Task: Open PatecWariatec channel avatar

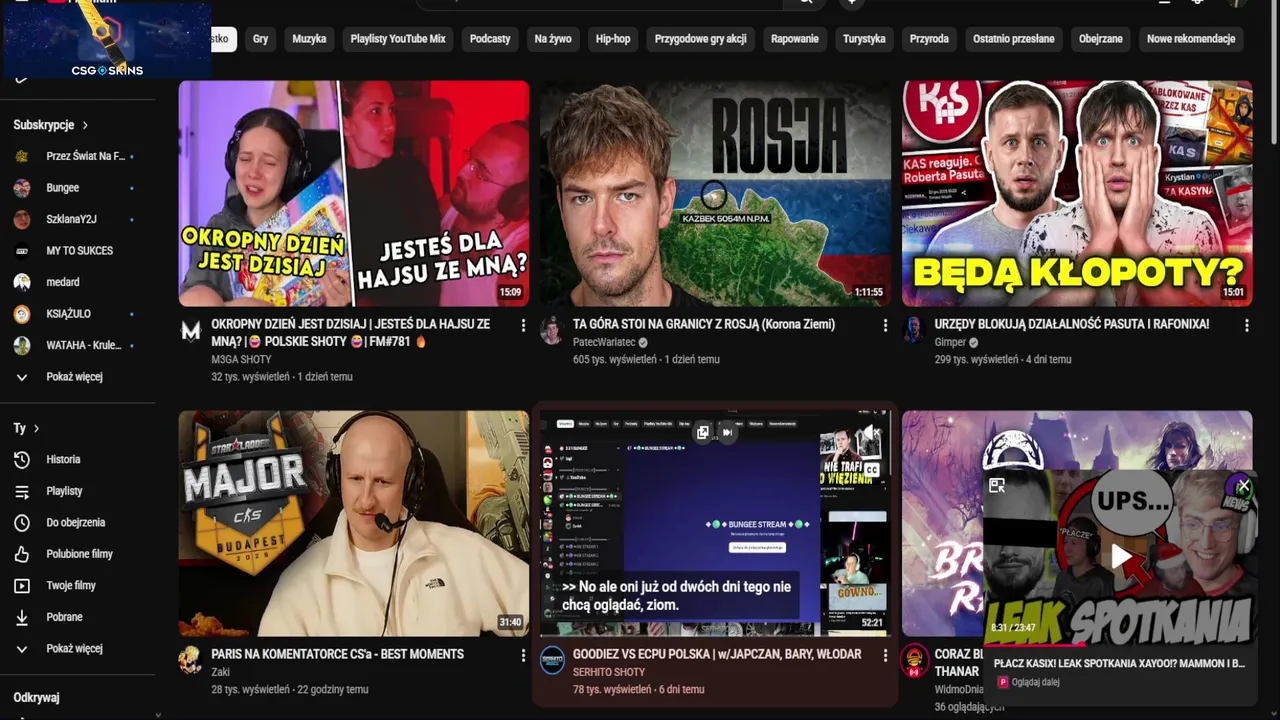Action: (x=552, y=331)
